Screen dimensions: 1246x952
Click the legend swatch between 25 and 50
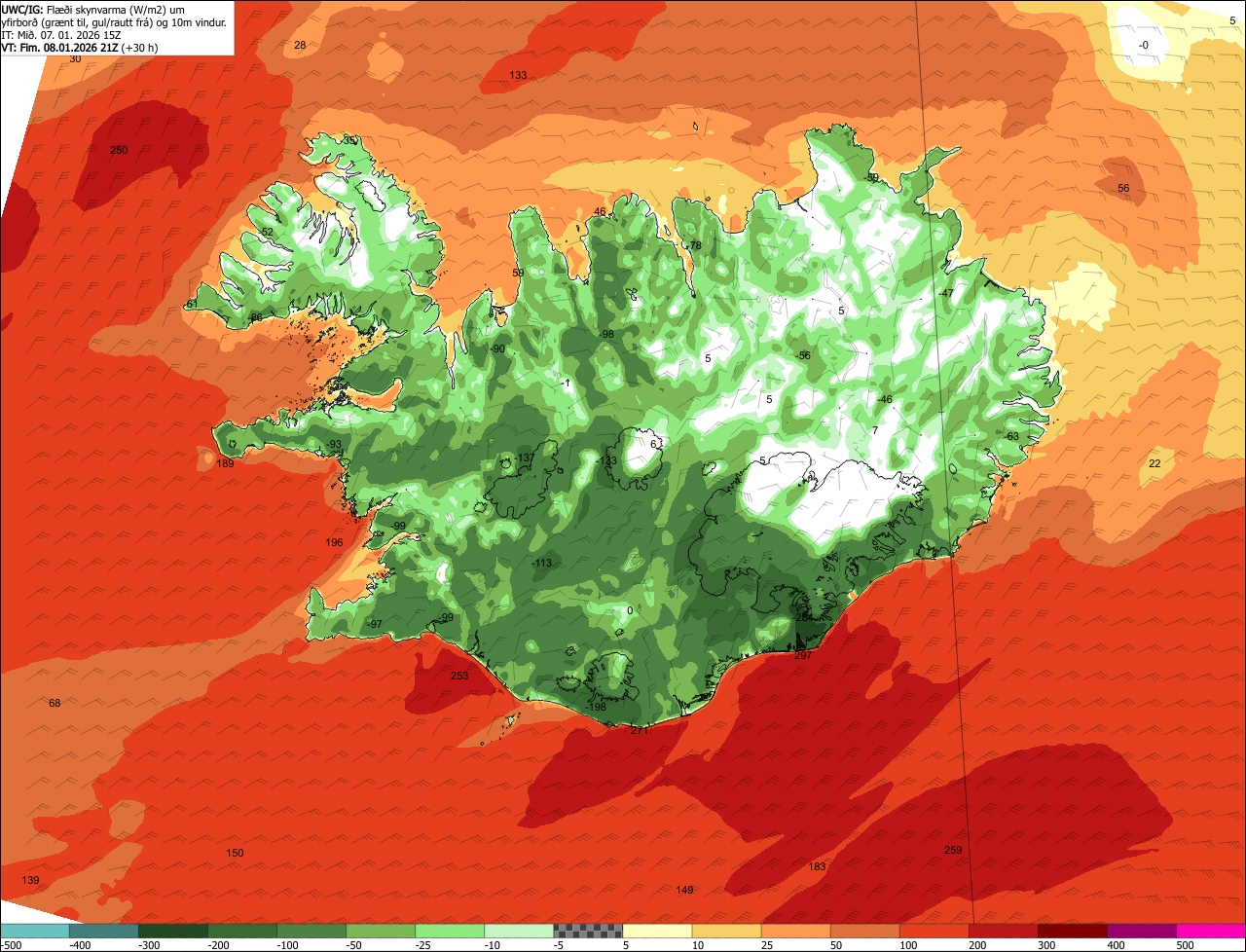click(794, 931)
